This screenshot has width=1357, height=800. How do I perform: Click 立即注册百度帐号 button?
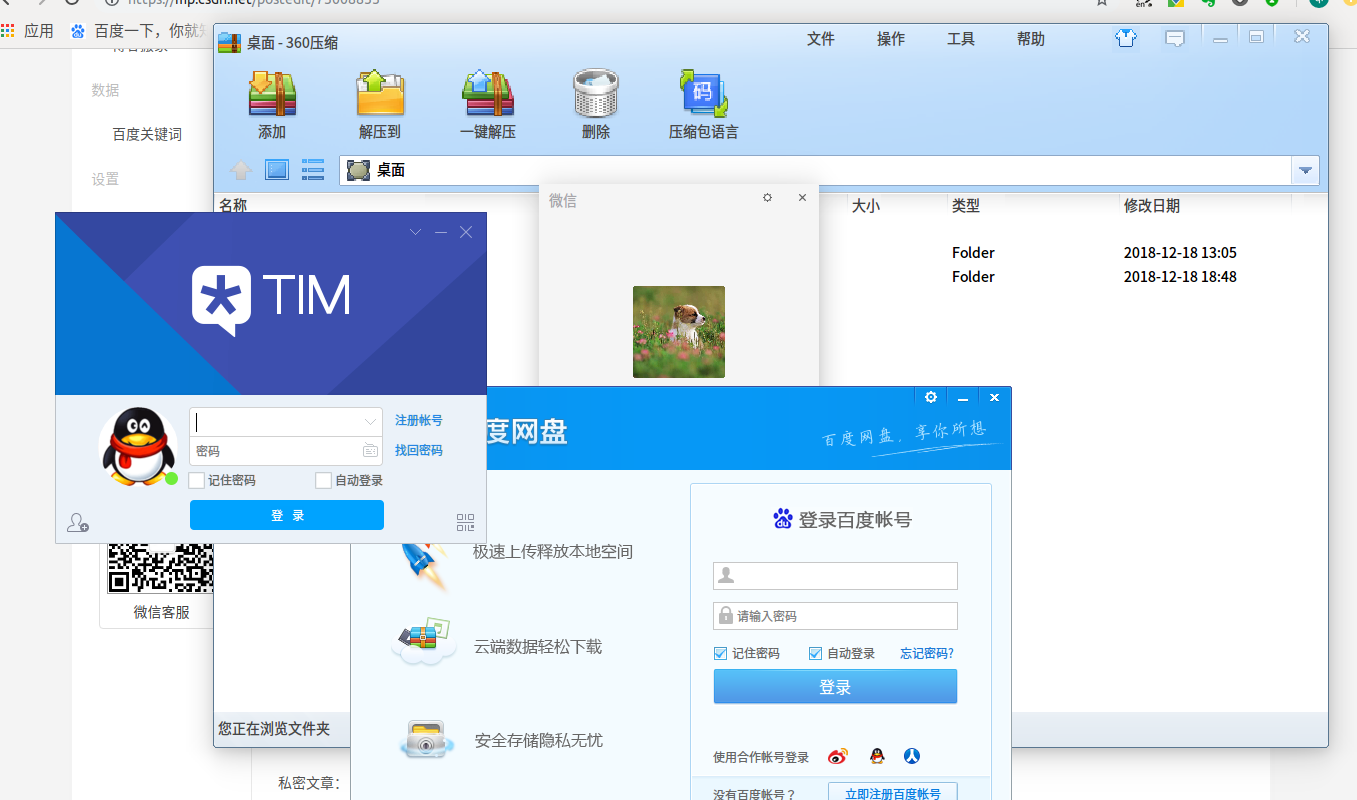[x=892, y=792]
